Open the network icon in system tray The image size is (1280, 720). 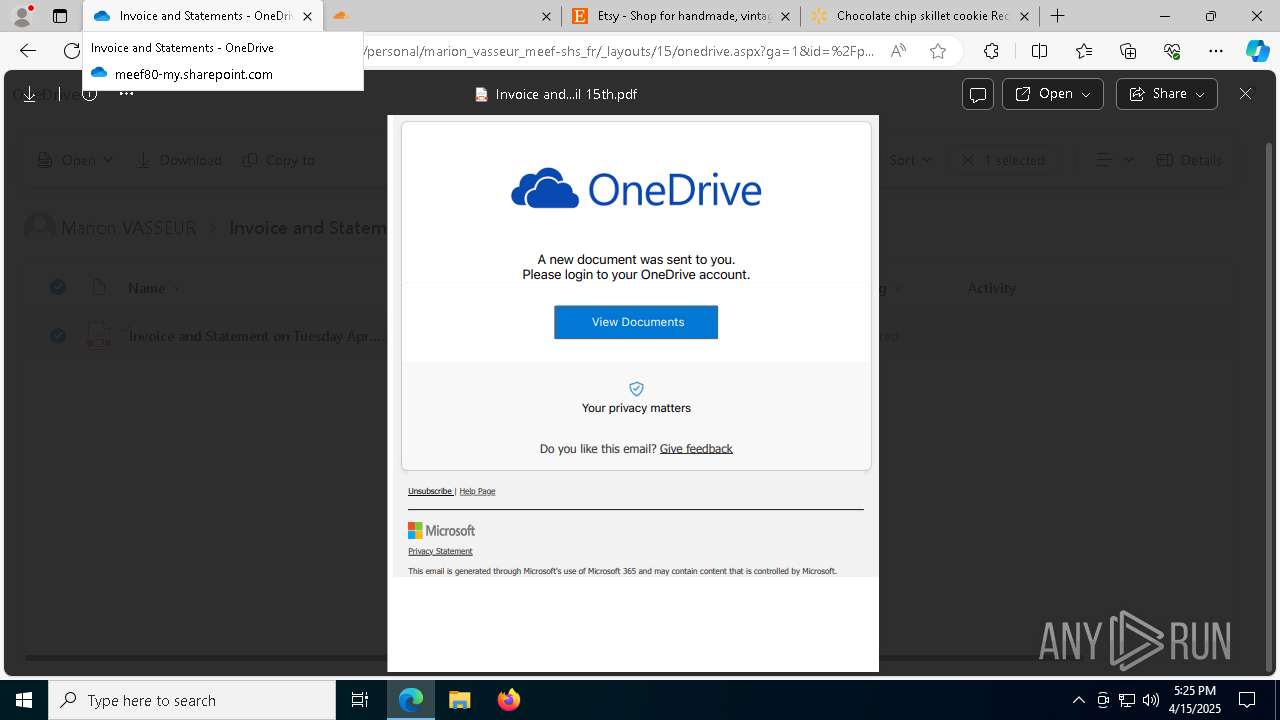[x=1127, y=700]
